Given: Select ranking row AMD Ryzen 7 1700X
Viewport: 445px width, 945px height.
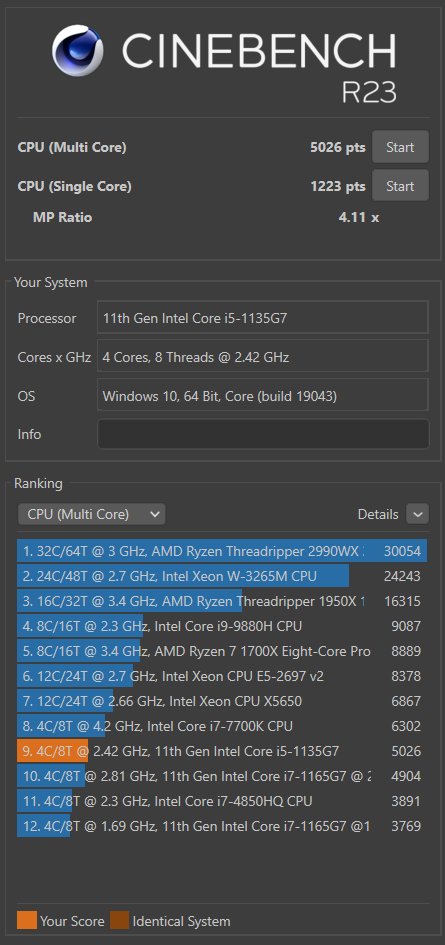Looking at the screenshot, I should [222, 651].
